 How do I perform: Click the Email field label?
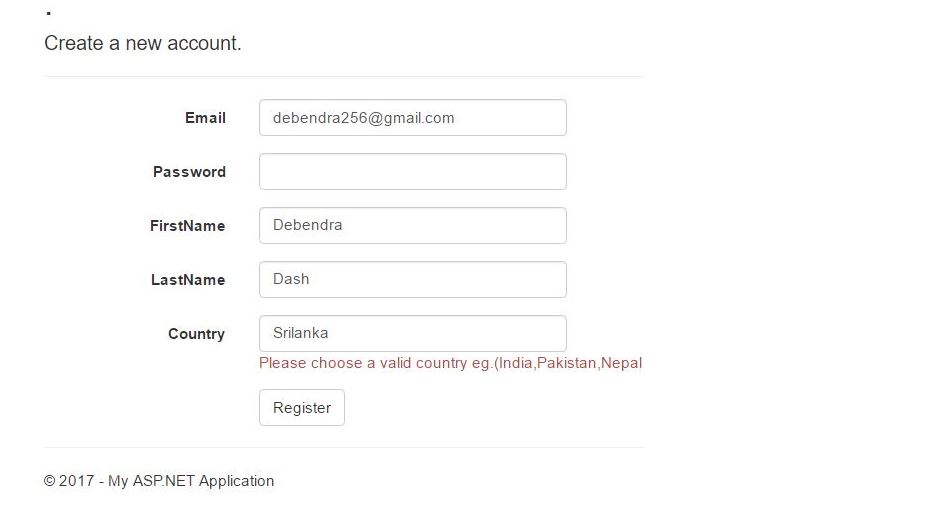(205, 118)
